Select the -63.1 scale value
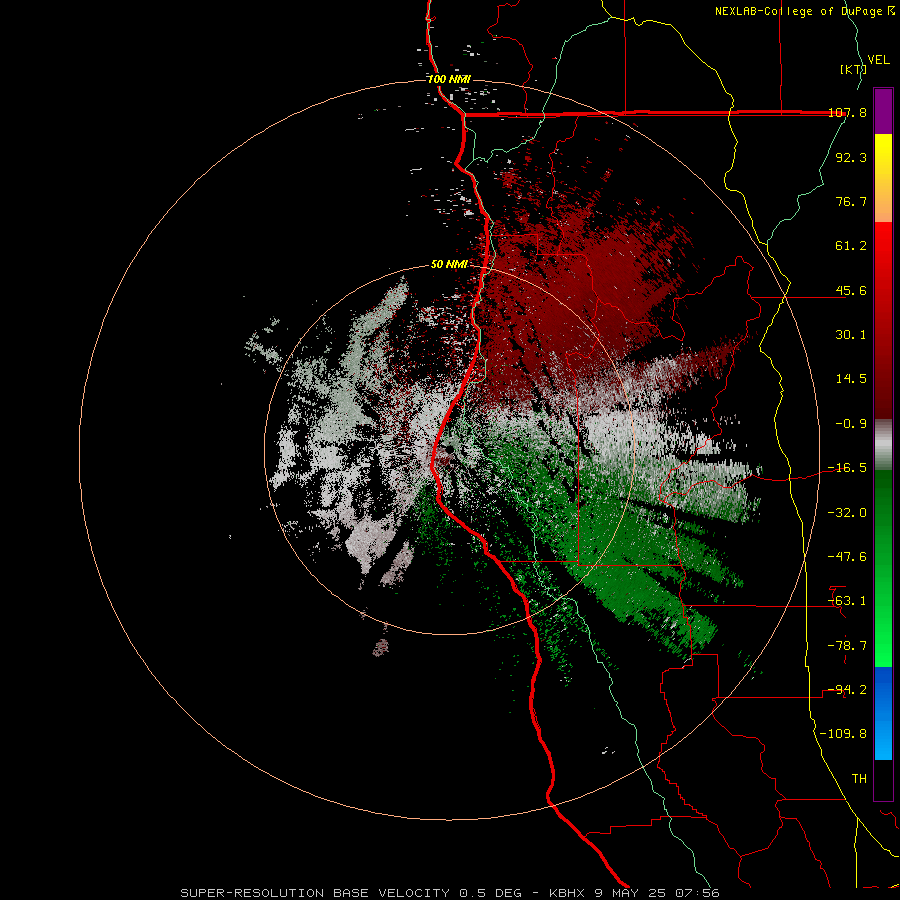Screen dimensions: 900x900 [847, 601]
